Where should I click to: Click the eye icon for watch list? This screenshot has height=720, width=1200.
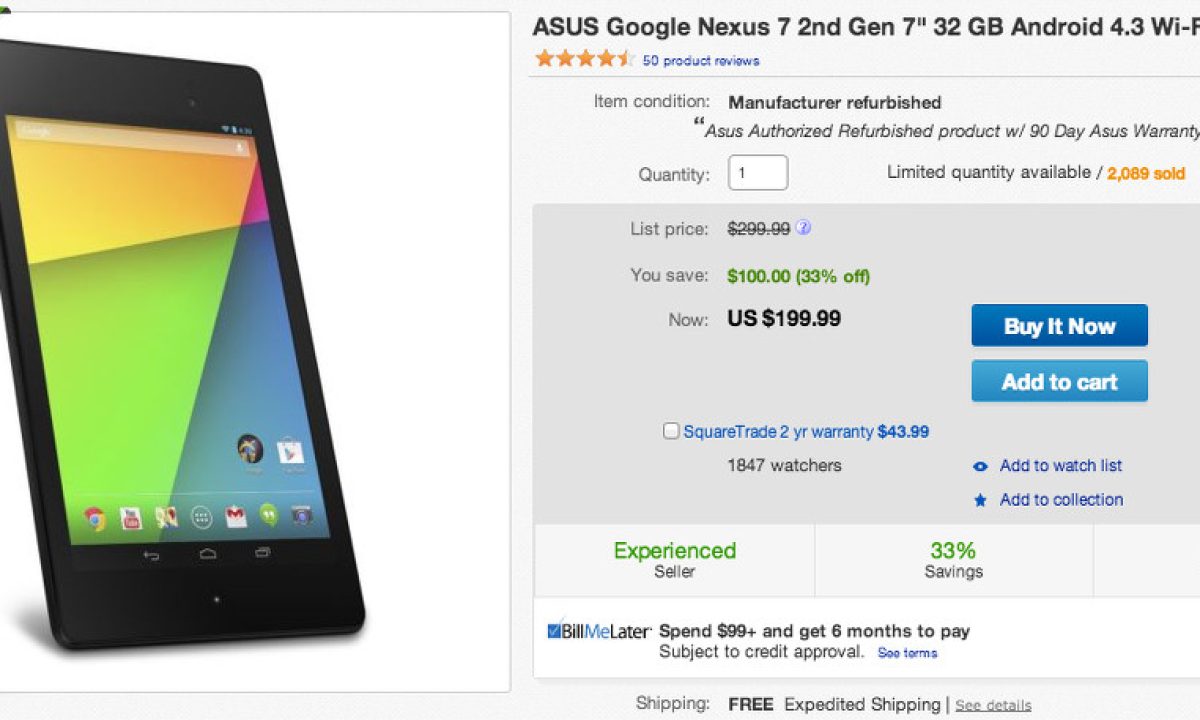(x=981, y=466)
